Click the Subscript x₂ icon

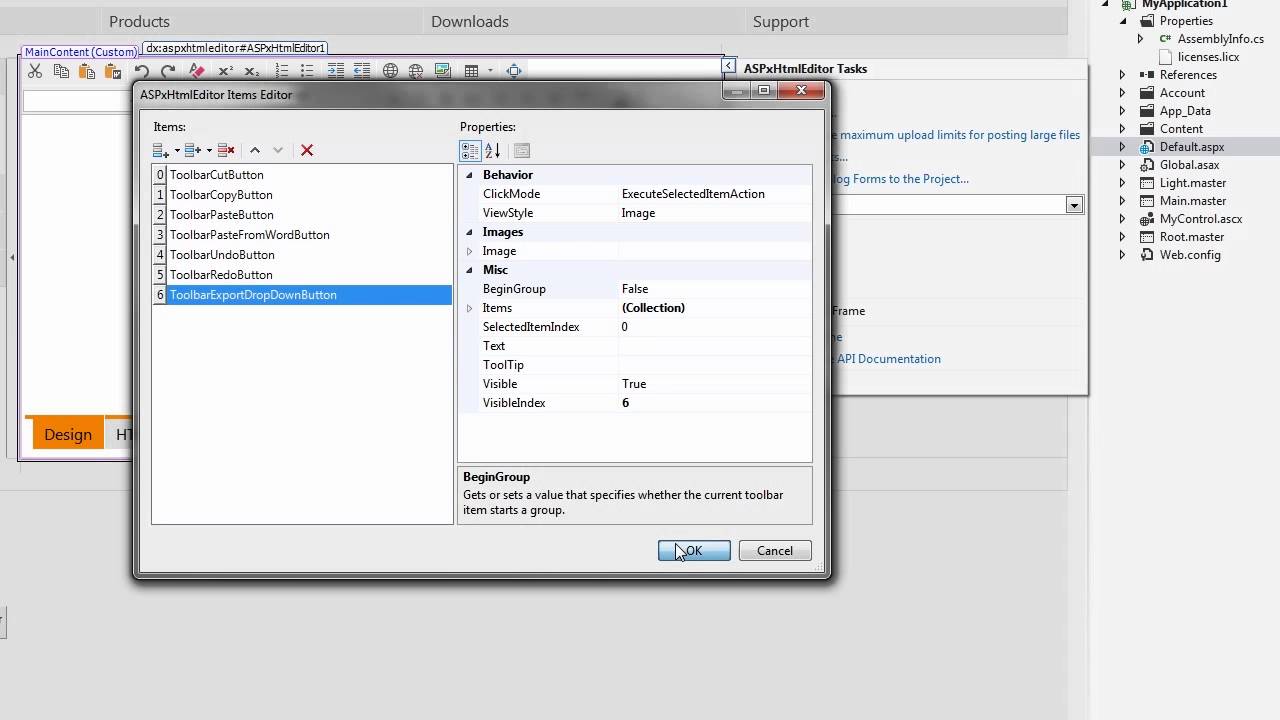click(x=252, y=71)
